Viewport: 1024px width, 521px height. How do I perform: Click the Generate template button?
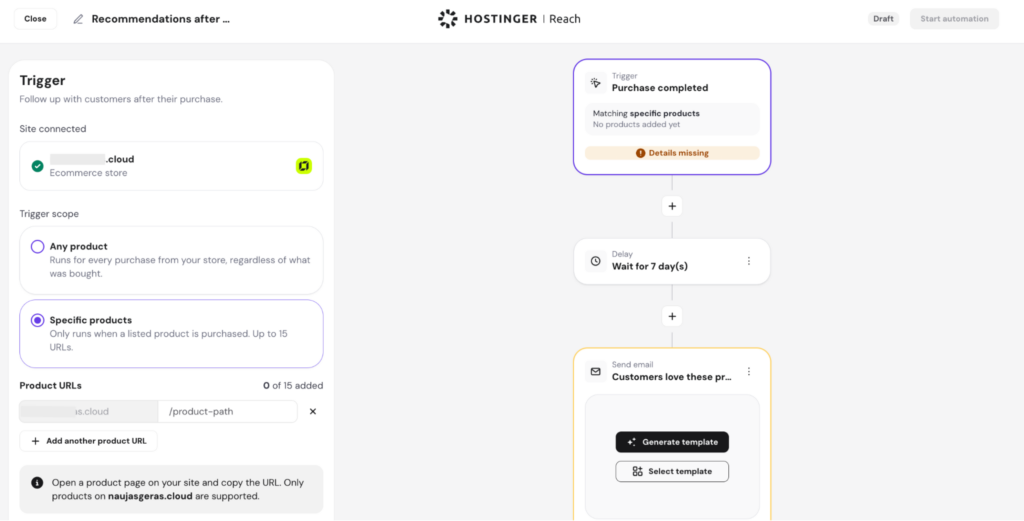click(x=672, y=442)
